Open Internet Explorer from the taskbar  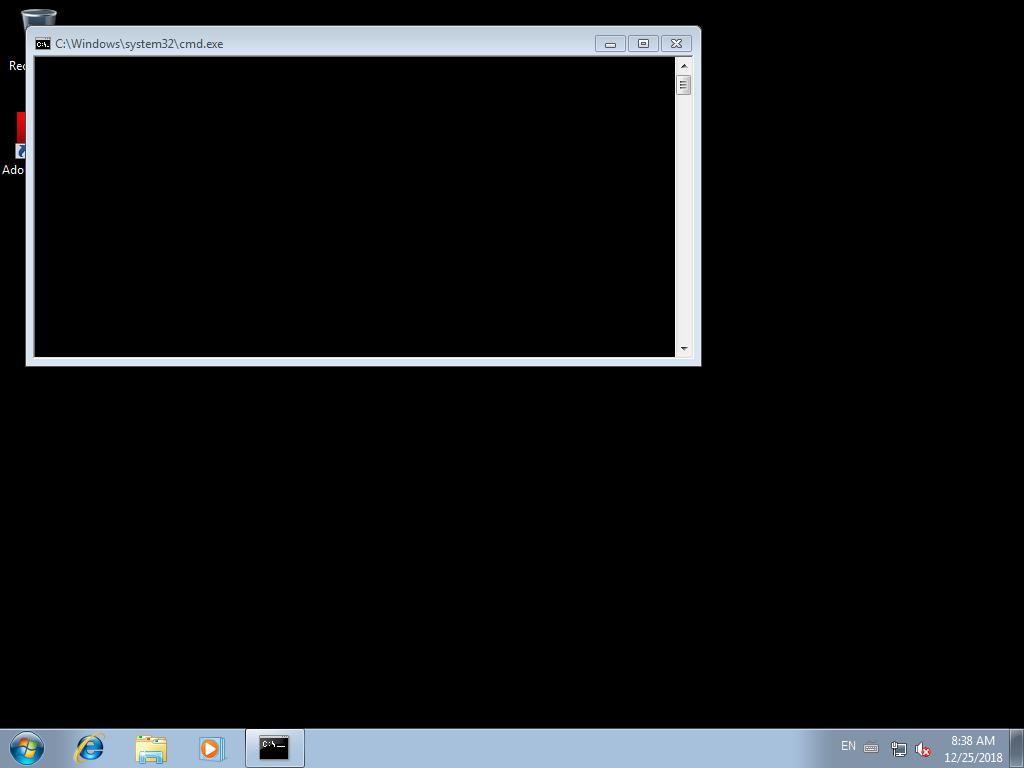(x=89, y=748)
